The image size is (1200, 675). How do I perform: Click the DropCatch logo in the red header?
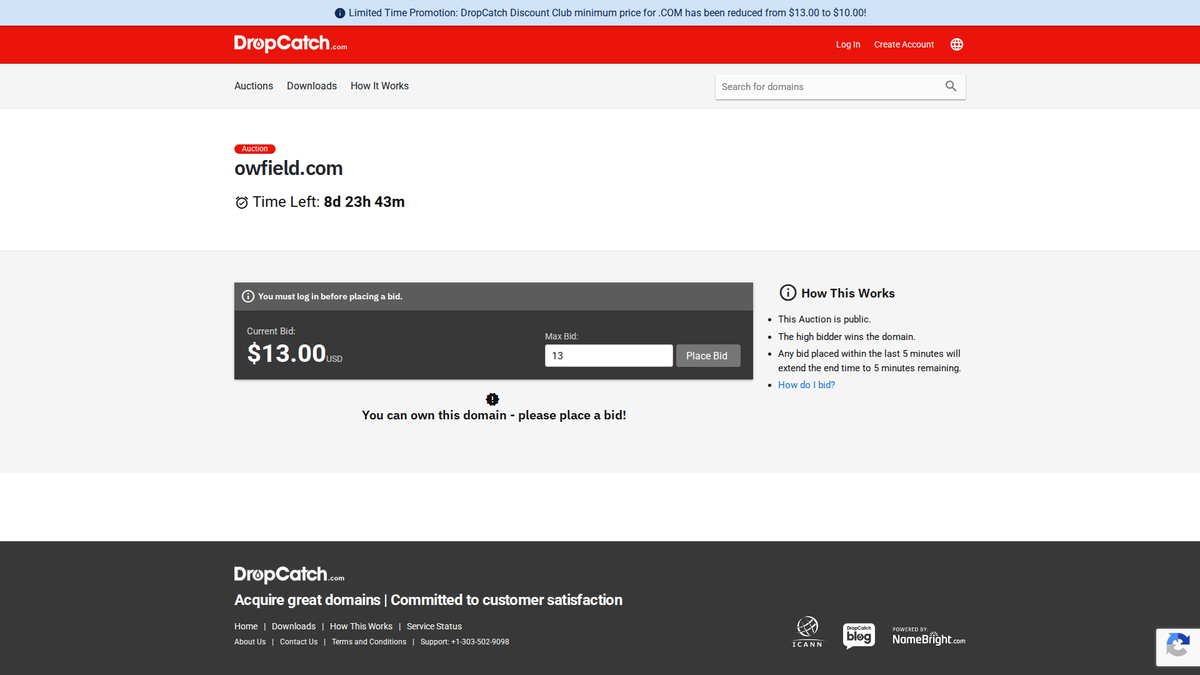point(291,44)
